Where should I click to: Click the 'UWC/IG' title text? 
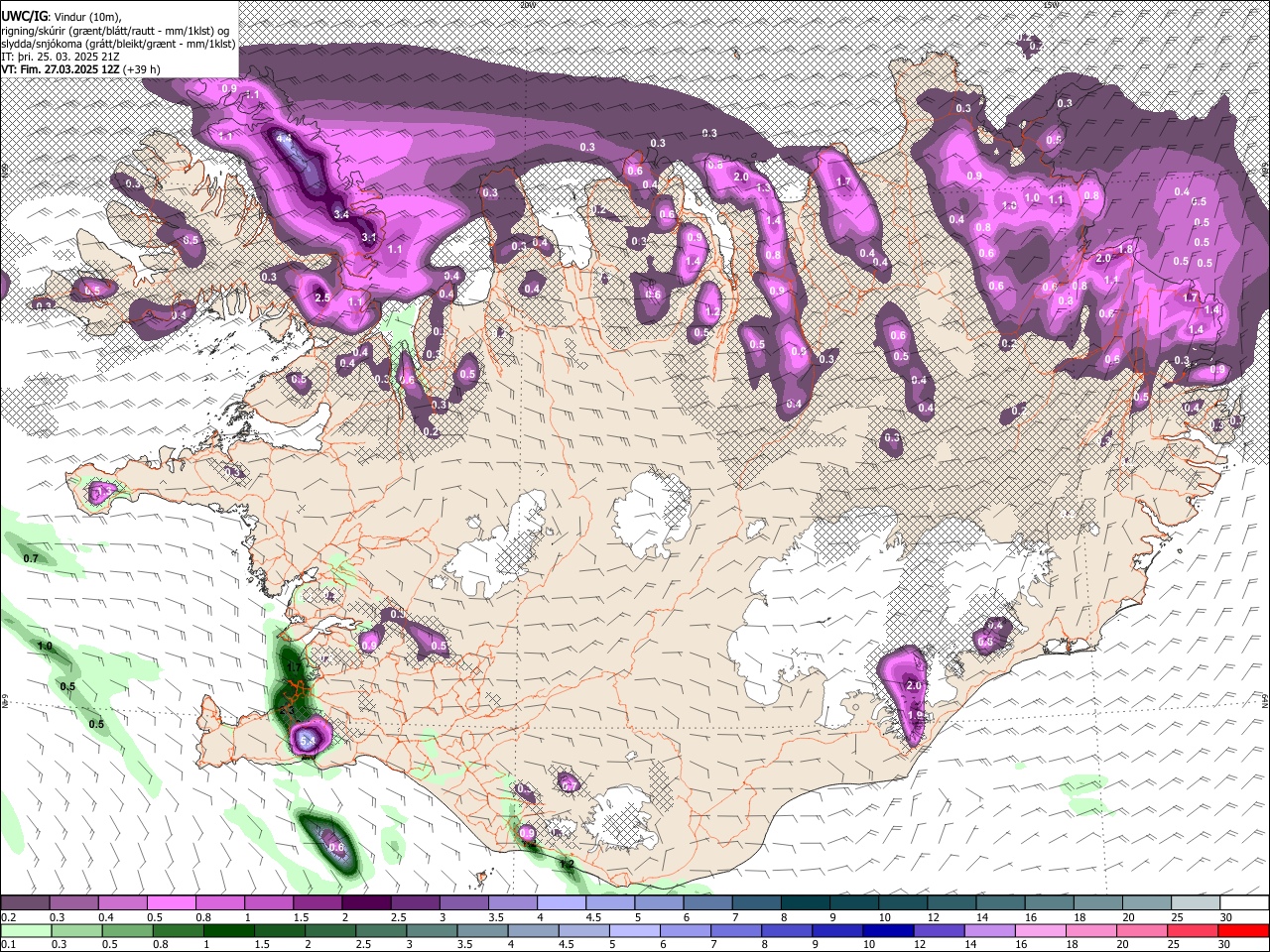pyautogui.click(x=24, y=17)
